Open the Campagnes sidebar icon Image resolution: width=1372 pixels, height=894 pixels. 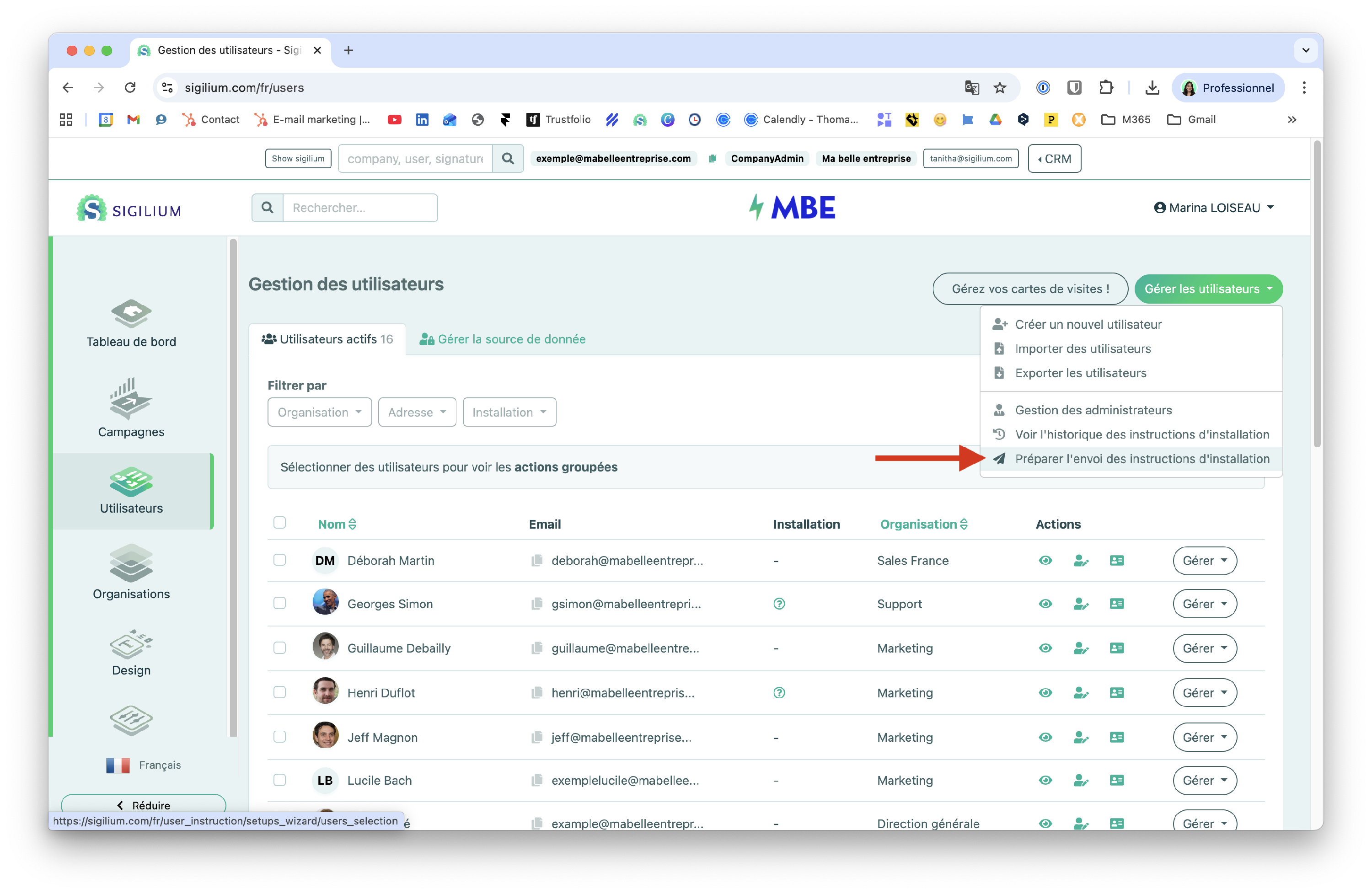pos(131,399)
